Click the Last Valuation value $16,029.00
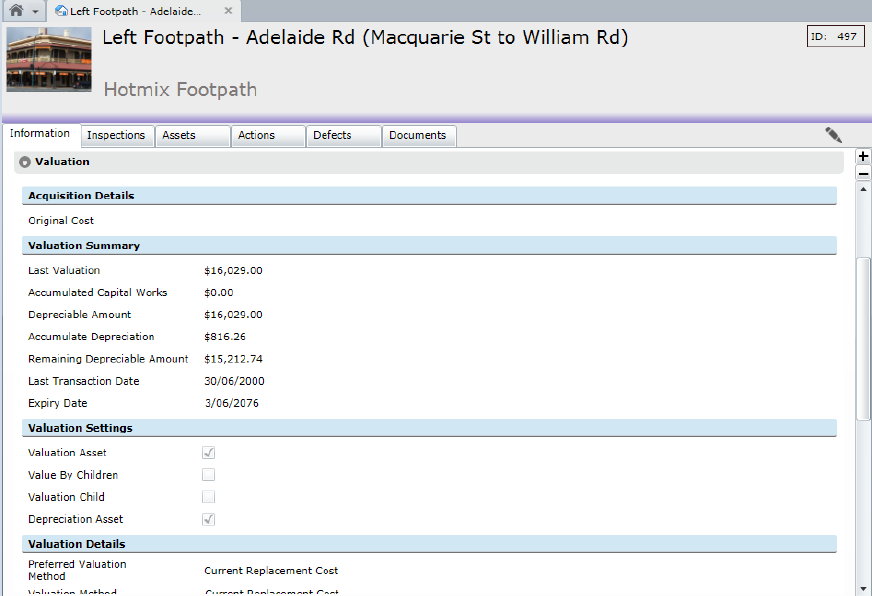This screenshot has width=872, height=596. pyautogui.click(x=233, y=271)
